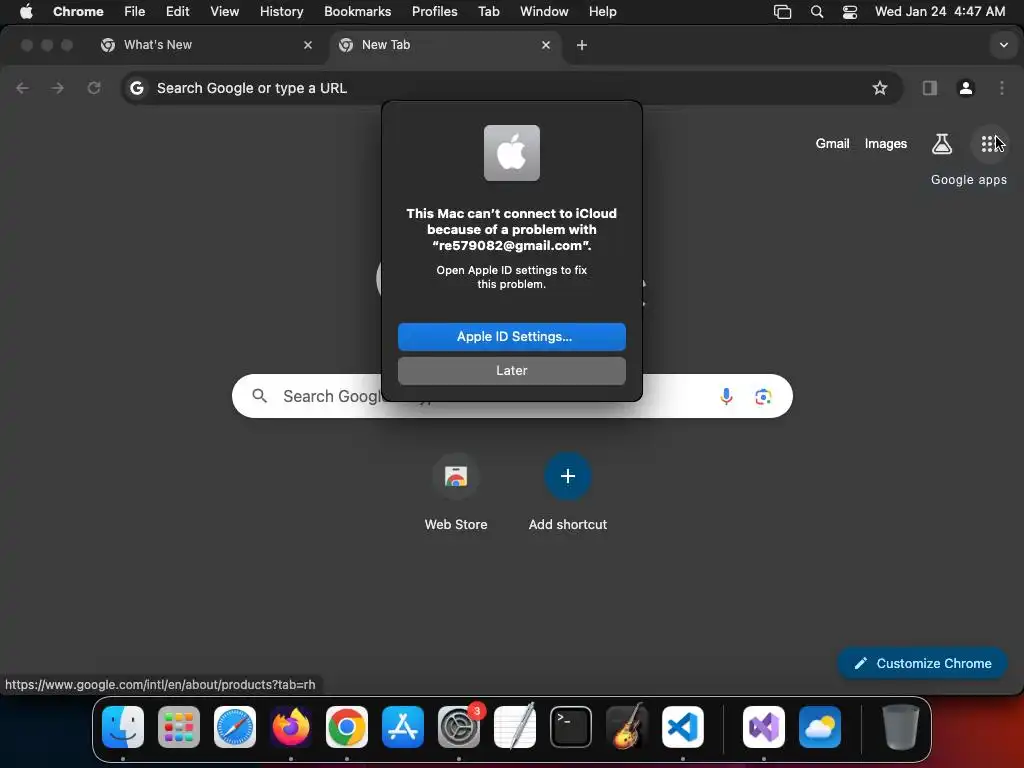Screen dimensions: 1024x768
Task: Open the File menu
Action: [135, 12]
